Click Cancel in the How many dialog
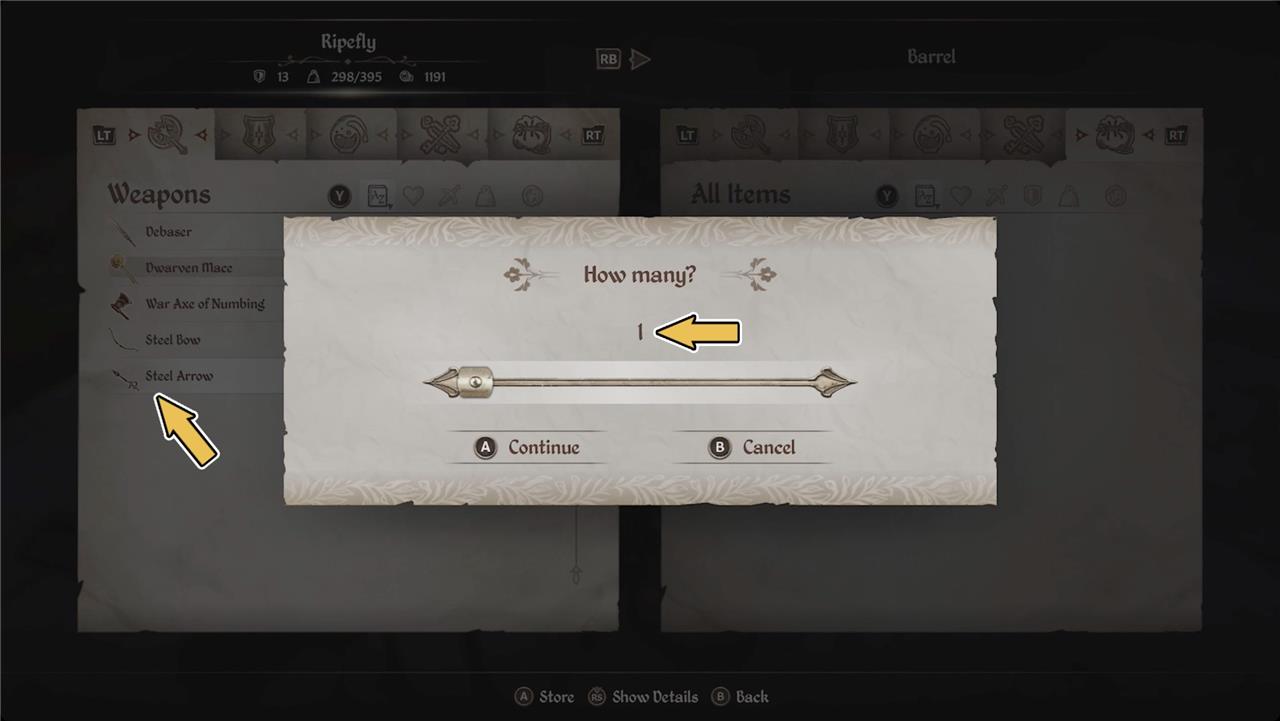 click(753, 448)
